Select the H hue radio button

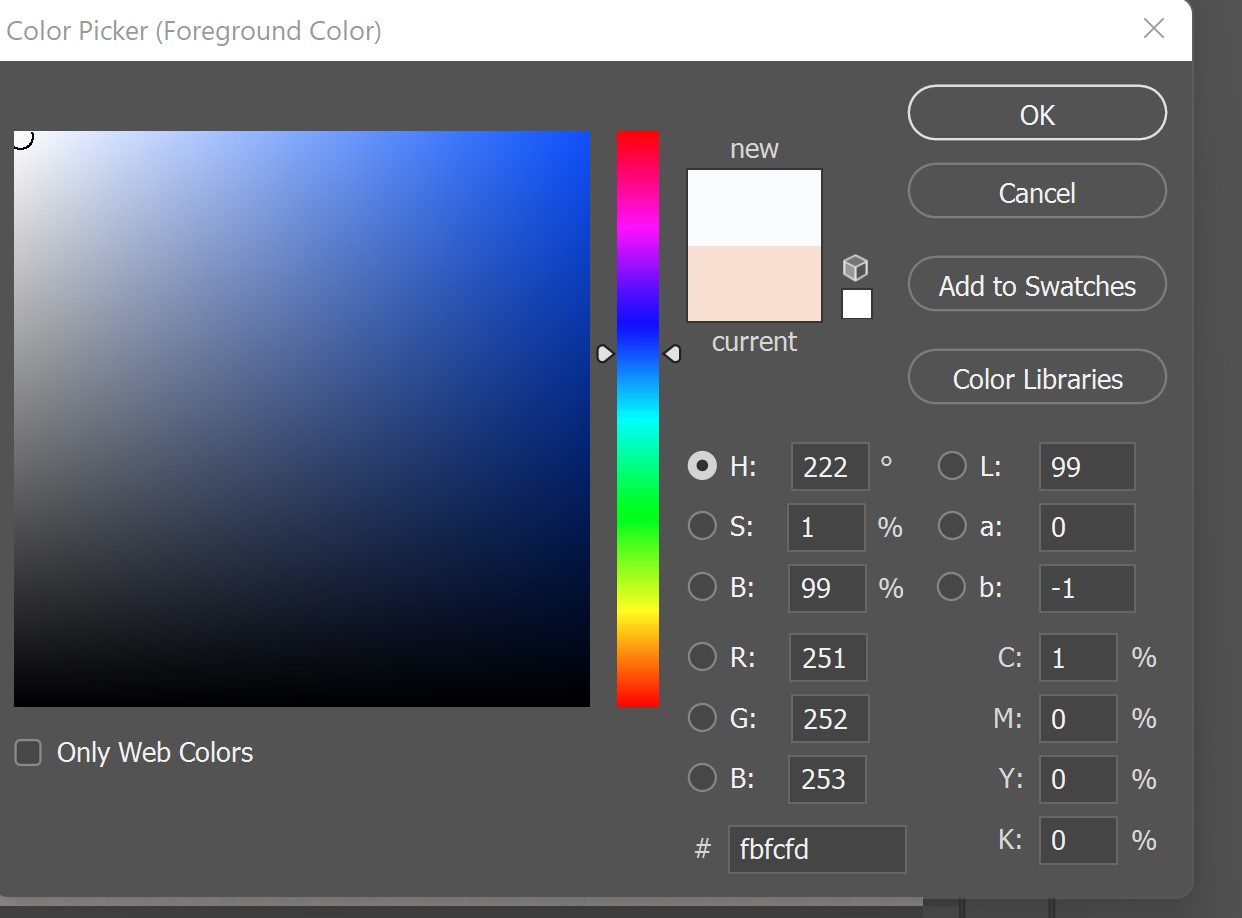[702, 466]
